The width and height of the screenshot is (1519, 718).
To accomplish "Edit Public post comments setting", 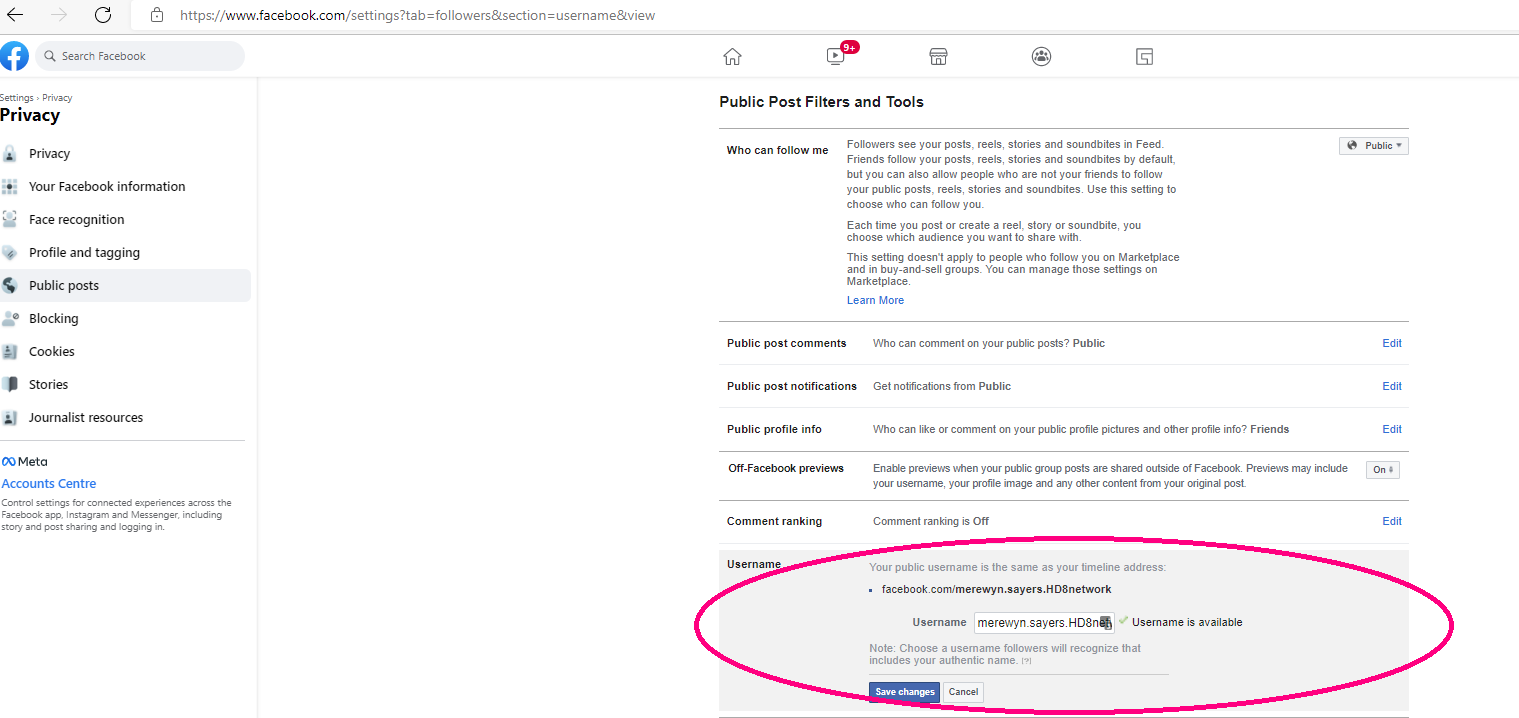I will [1391, 343].
